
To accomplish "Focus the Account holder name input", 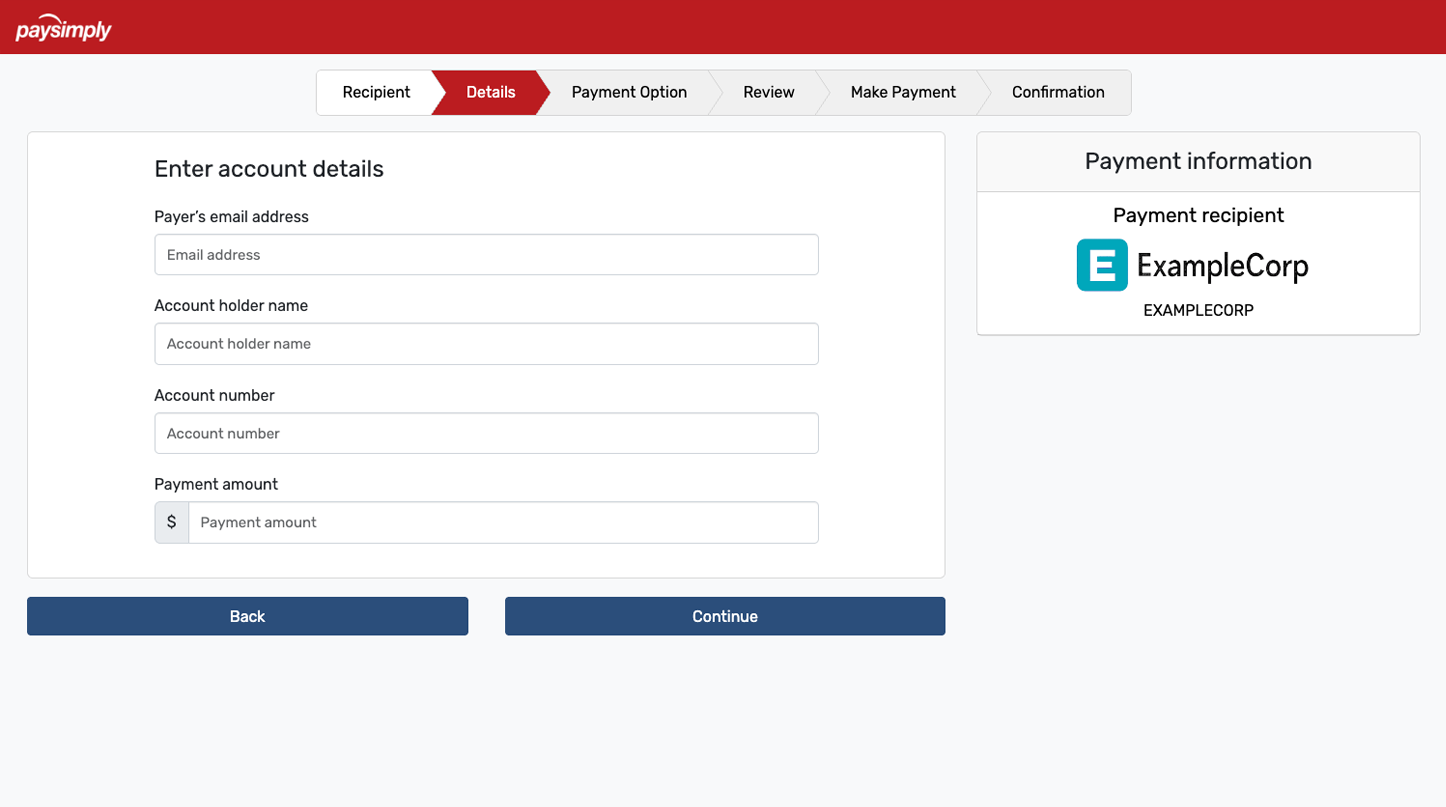I will pyautogui.click(x=486, y=343).
